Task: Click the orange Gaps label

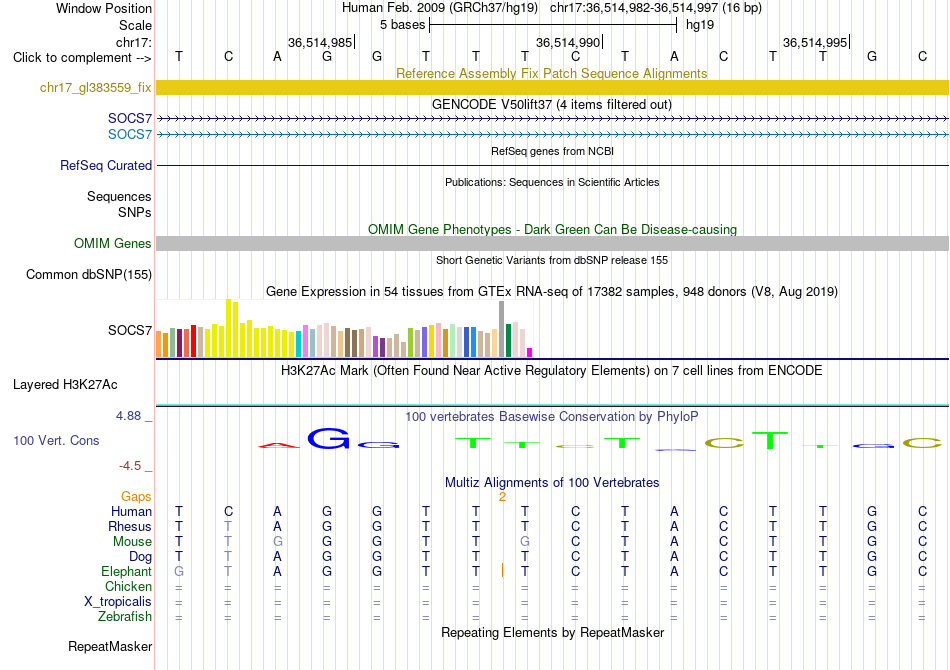Action: click(136, 497)
